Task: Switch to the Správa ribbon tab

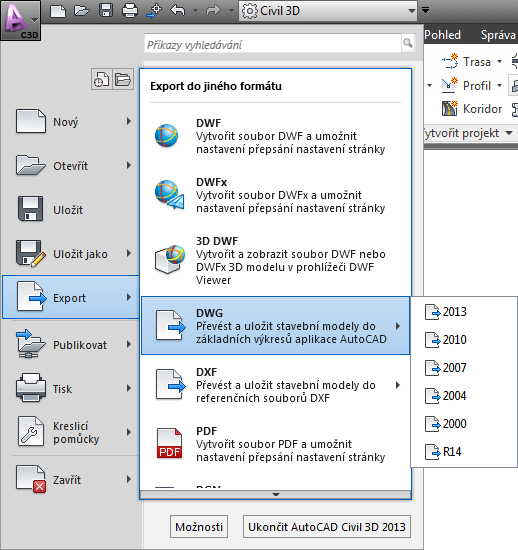Action: click(x=498, y=35)
